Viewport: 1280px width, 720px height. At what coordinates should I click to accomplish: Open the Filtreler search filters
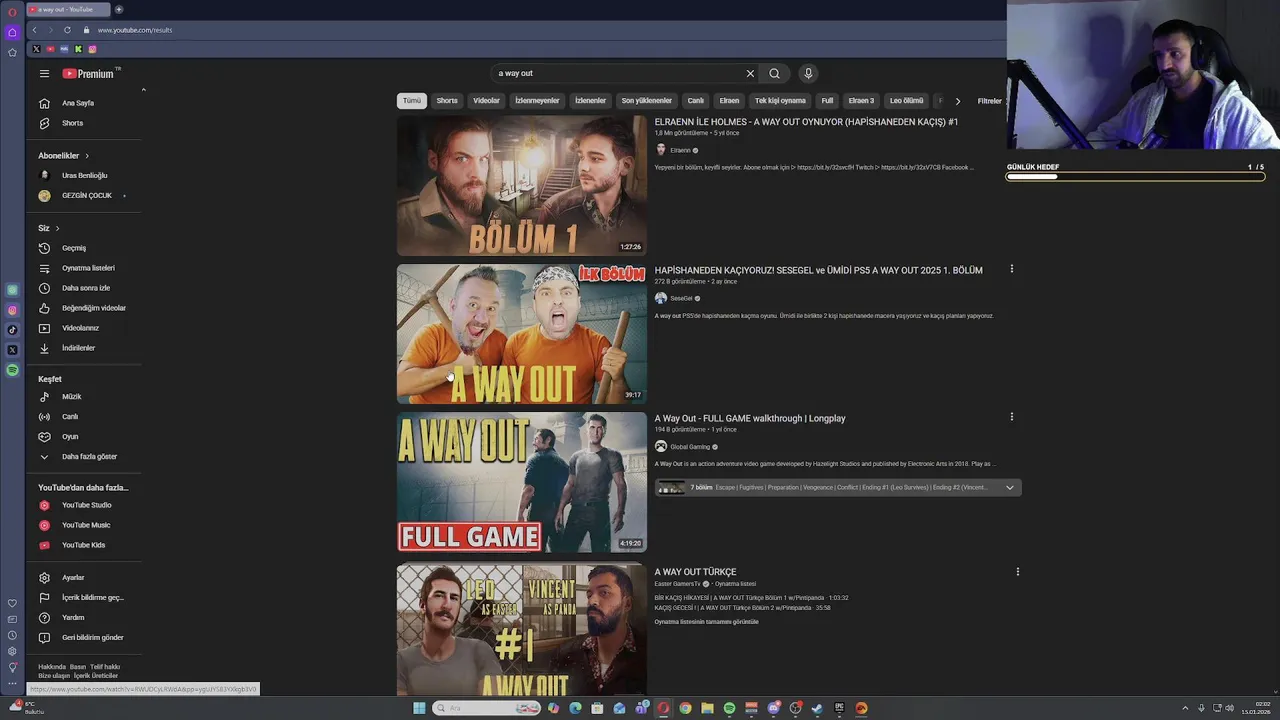pyautogui.click(x=989, y=101)
